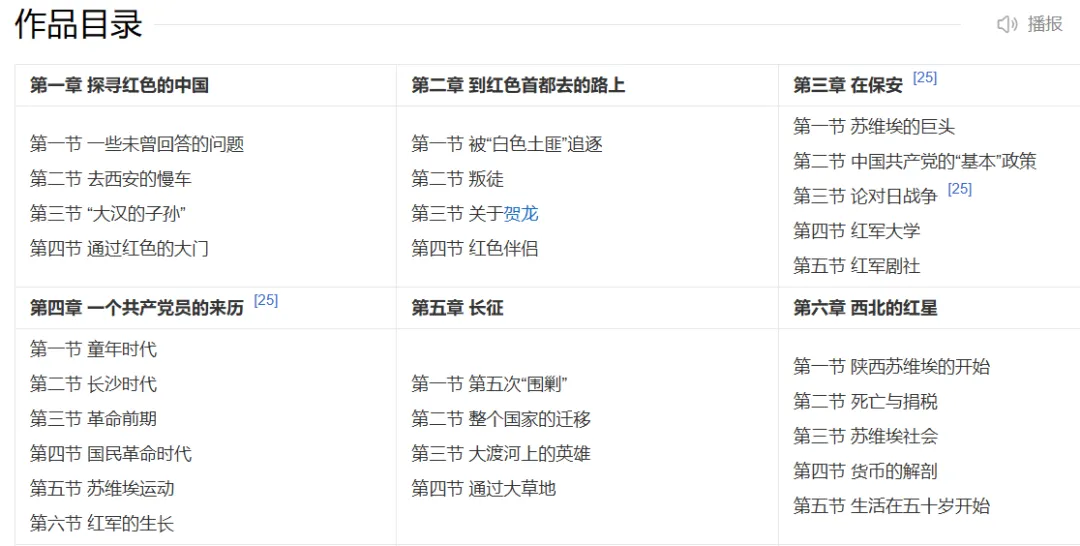Open the 贺龙 hyperlink
Viewport: 1080px width, 546px height.
click(521, 213)
